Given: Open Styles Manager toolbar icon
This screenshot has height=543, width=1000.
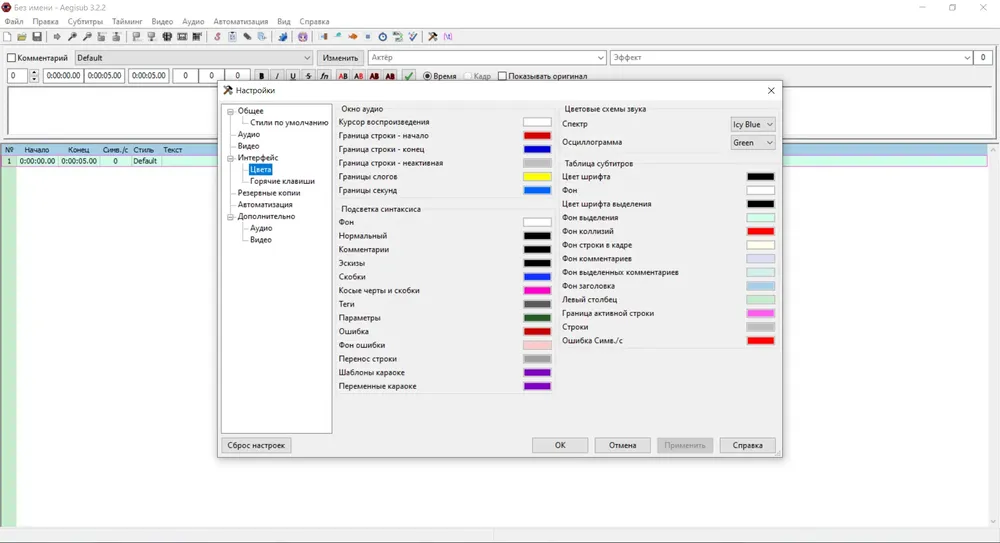Looking at the screenshot, I should pyautogui.click(x=217, y=37).
